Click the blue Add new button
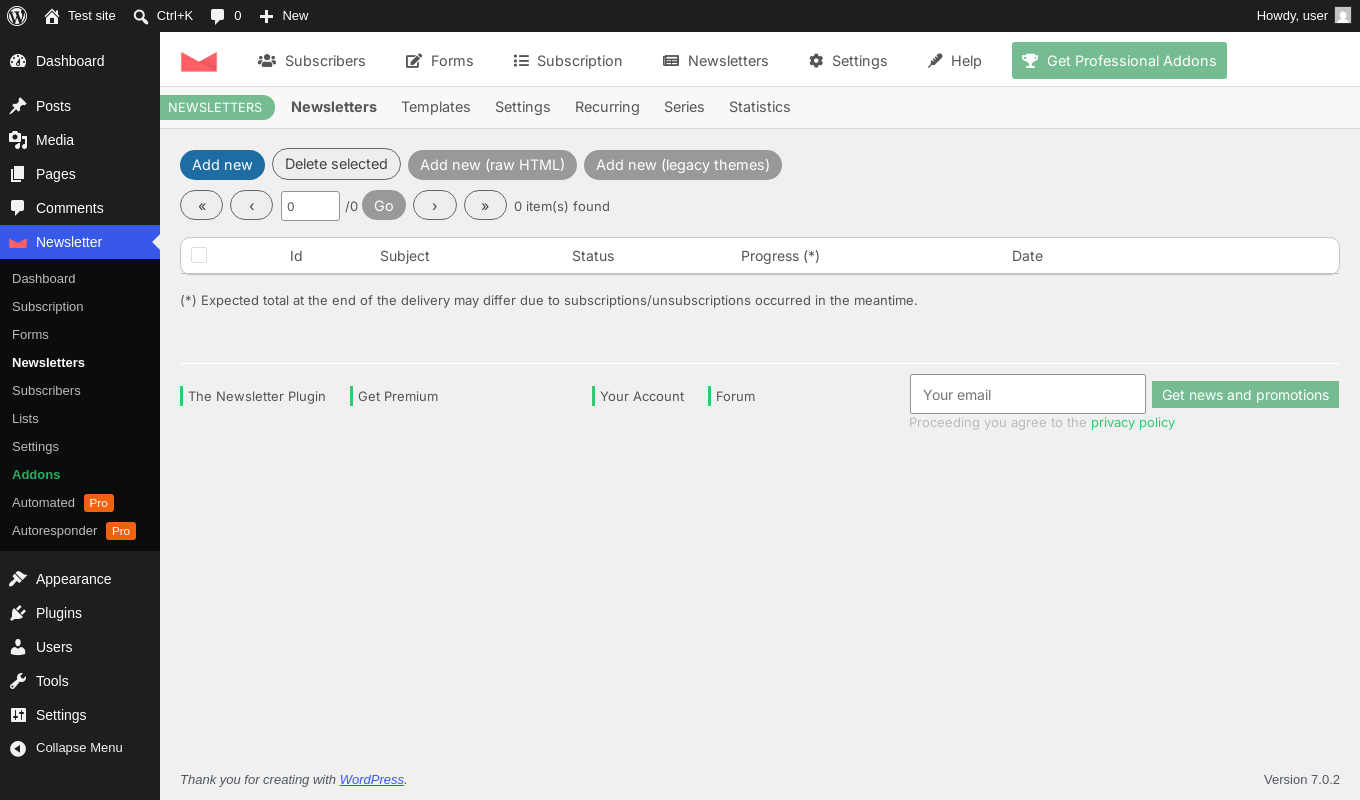 click(222, 165)
